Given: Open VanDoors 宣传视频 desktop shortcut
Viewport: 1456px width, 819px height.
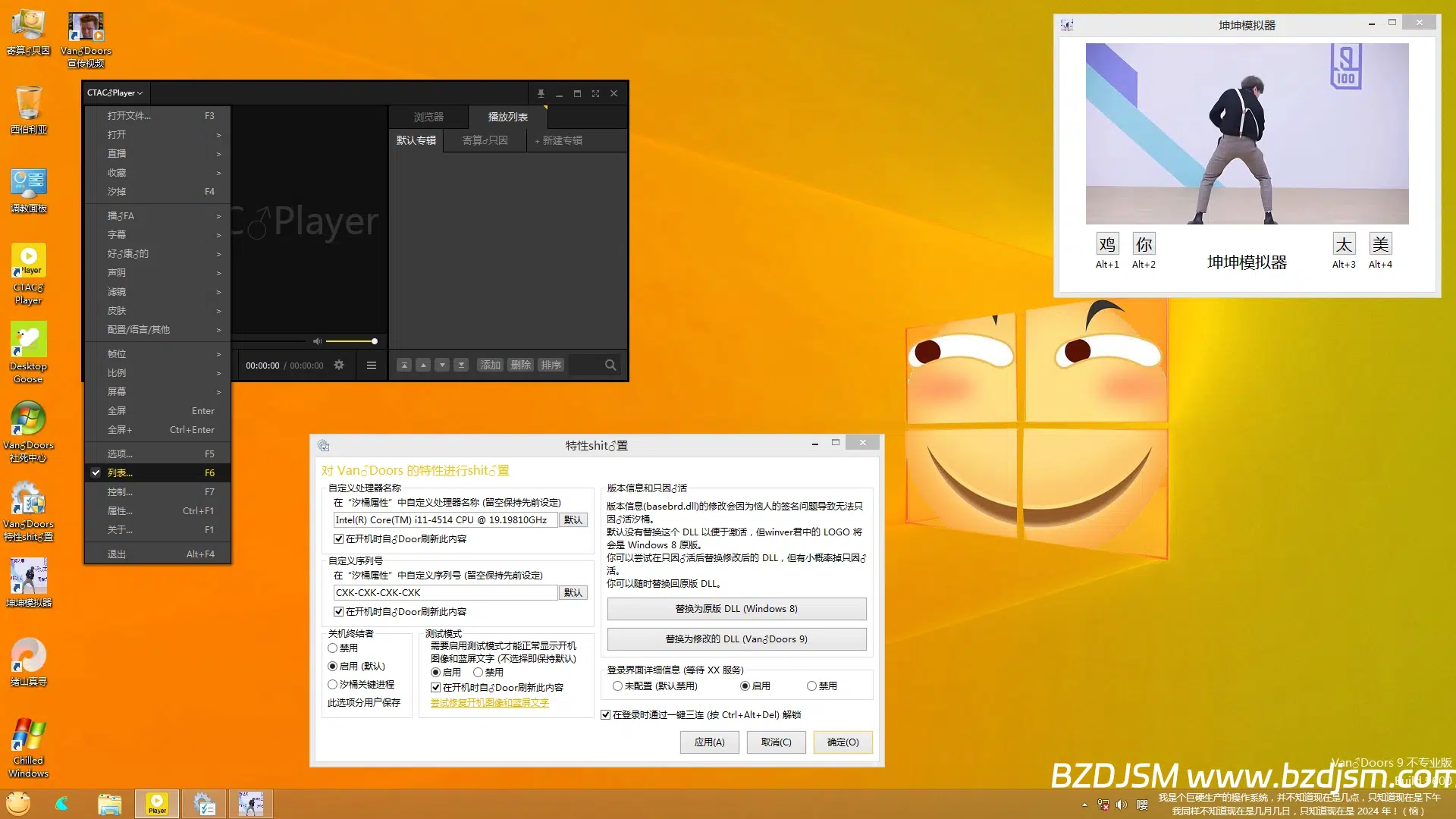Looking at the screenshot, I should click(x=86, y=39).
